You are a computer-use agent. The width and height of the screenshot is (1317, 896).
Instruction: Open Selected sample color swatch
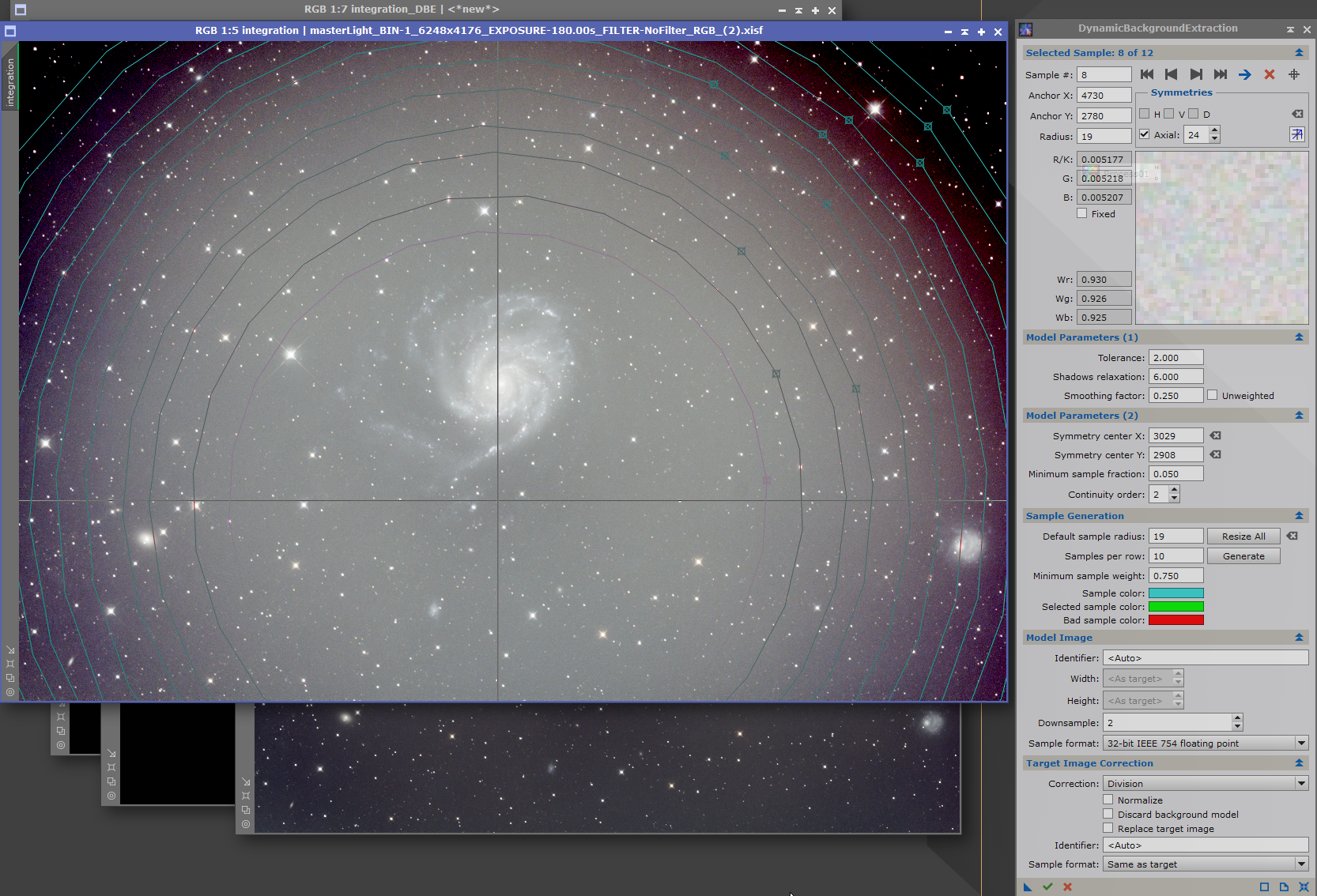pyautogui.click(x=1175, y=607)
